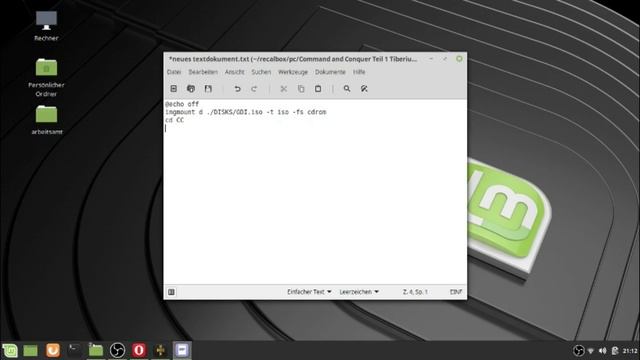Viewport: 640px width, 360px height.
Task: Undo the last edit
Action: click(237, 89)
